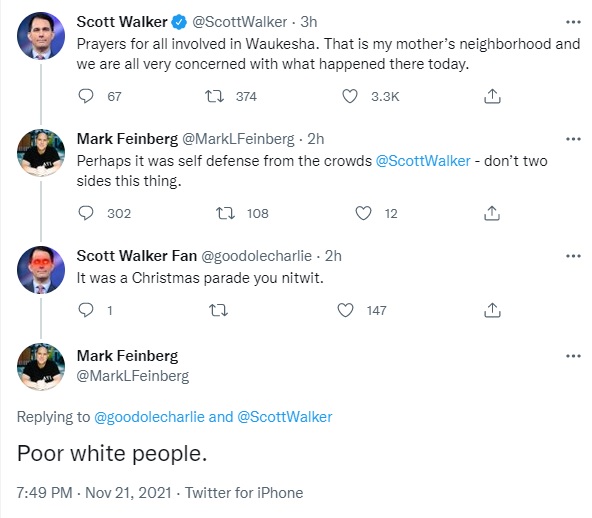The height and width of the screenshot is (518, 592).
Task: Open the @ScottWalker mention in Feinberg's reply
Action: (423, 161)
